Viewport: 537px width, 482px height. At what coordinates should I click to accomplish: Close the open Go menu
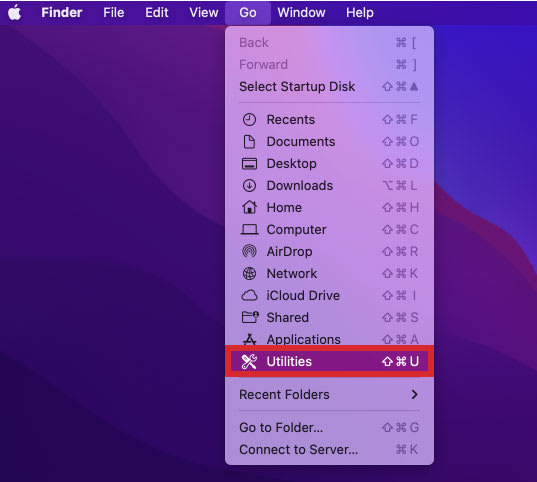coord(248,13)
